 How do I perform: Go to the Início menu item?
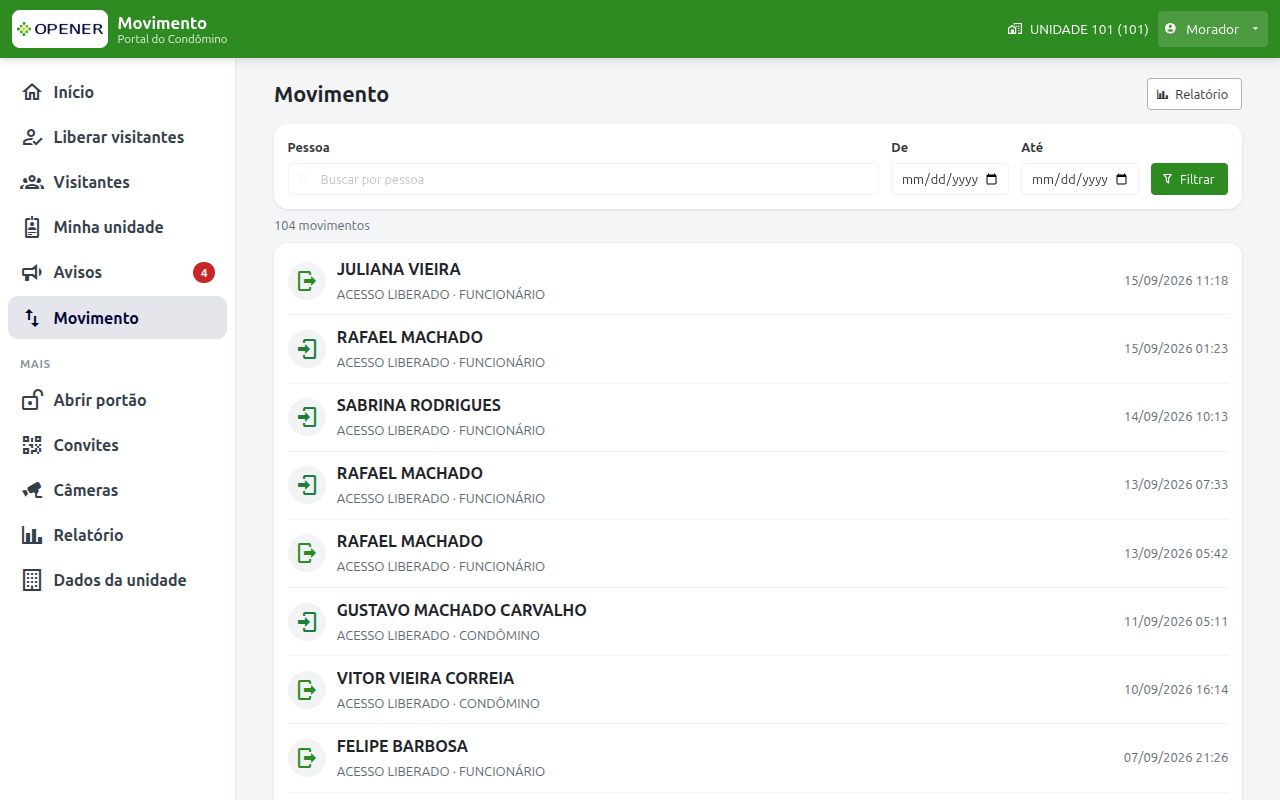click(x=117, y=92)
